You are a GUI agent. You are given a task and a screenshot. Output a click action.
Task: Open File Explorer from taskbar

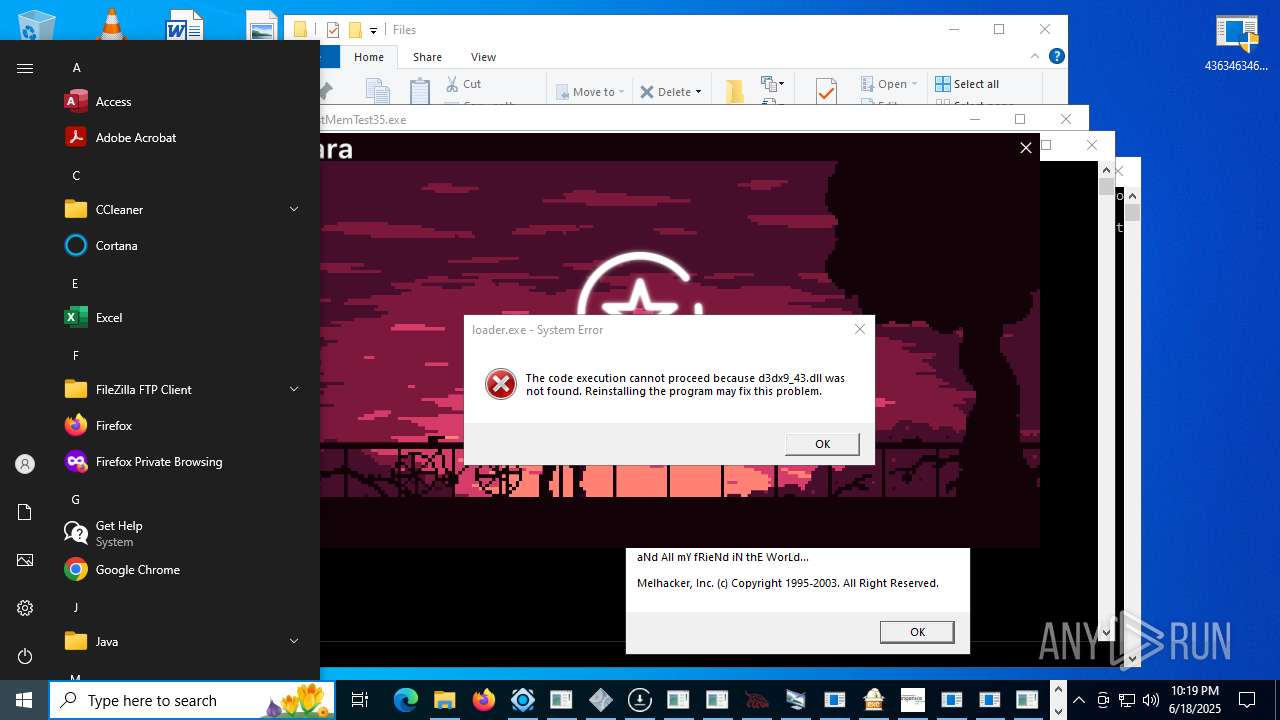pyautogui.click(x=444, y=700)
